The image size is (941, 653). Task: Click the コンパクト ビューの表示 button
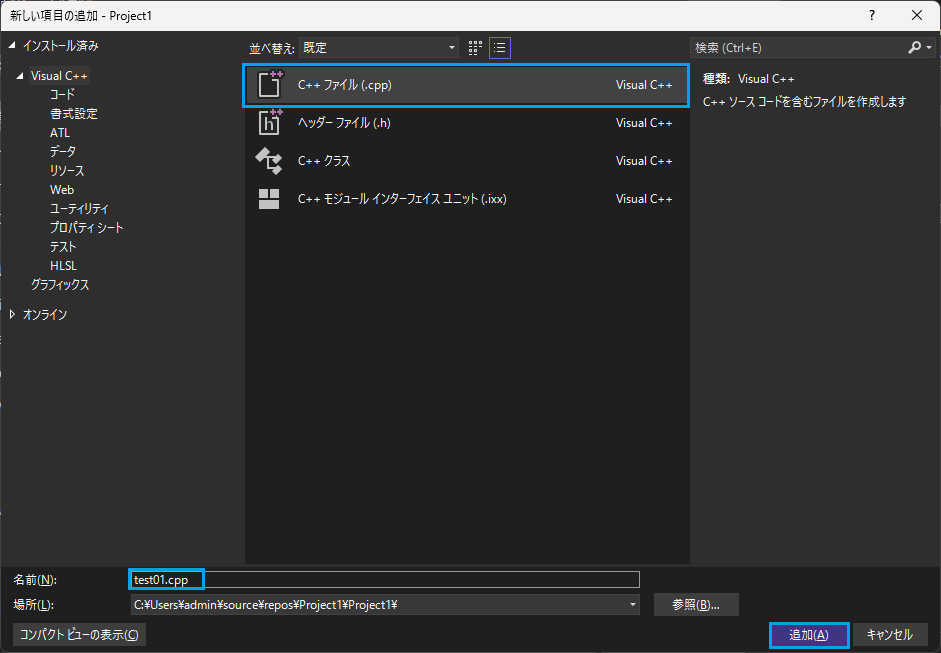pos(79,635)
